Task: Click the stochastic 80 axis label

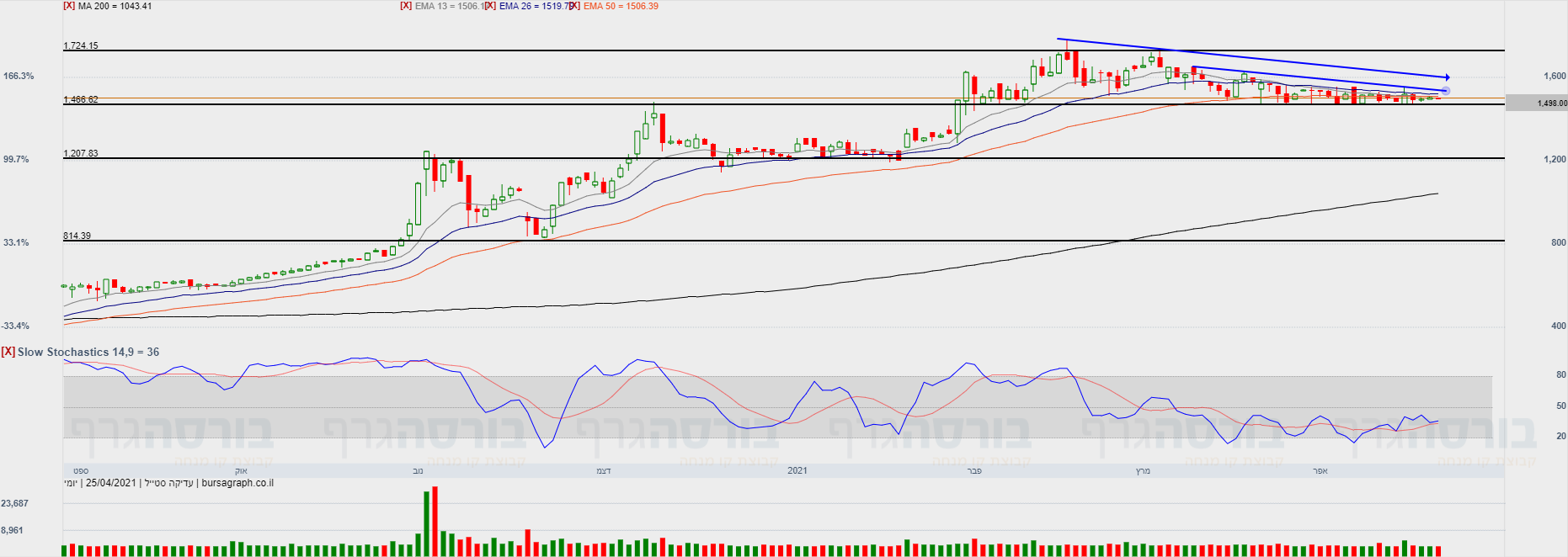Action: (1561, 374)
